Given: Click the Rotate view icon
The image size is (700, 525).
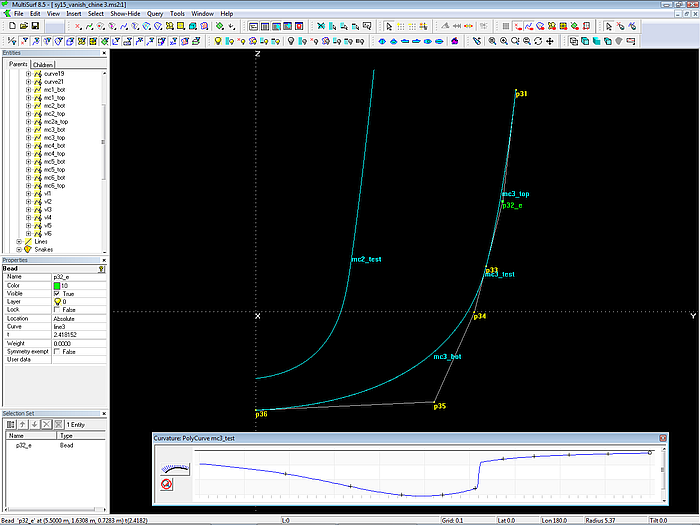Looking at the screenshot, I should [539, 41].
